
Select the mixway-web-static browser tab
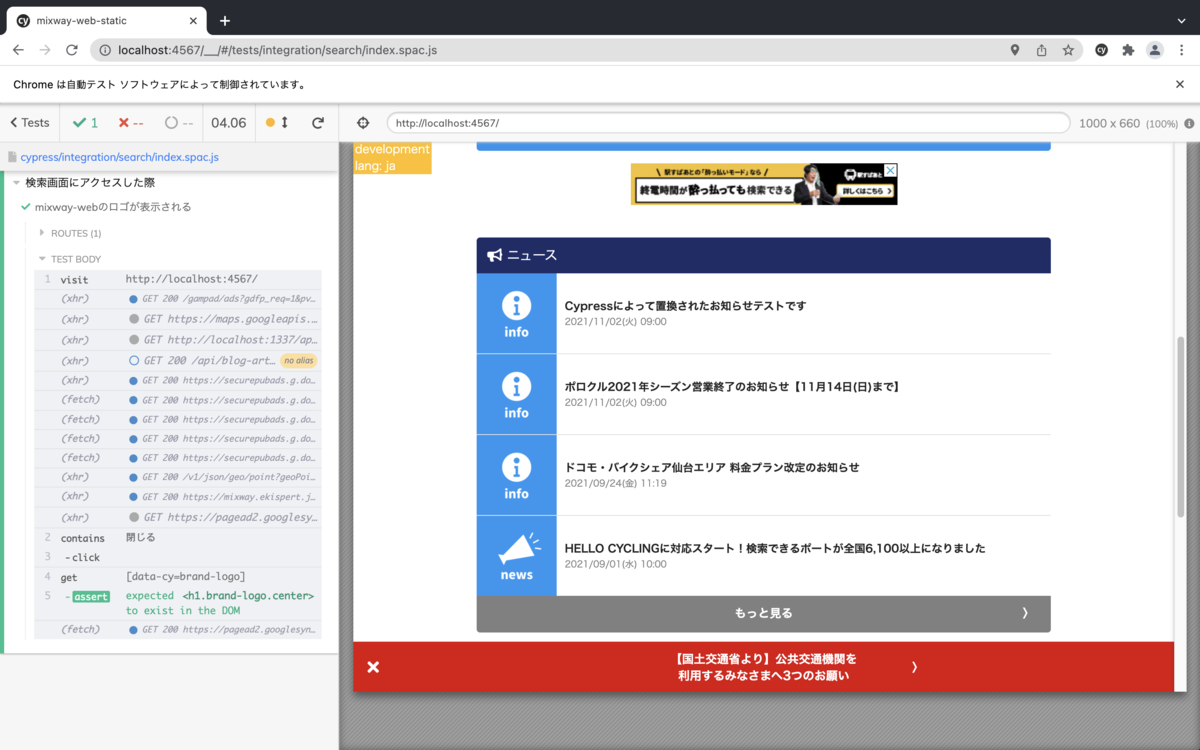tap(107, 20)
